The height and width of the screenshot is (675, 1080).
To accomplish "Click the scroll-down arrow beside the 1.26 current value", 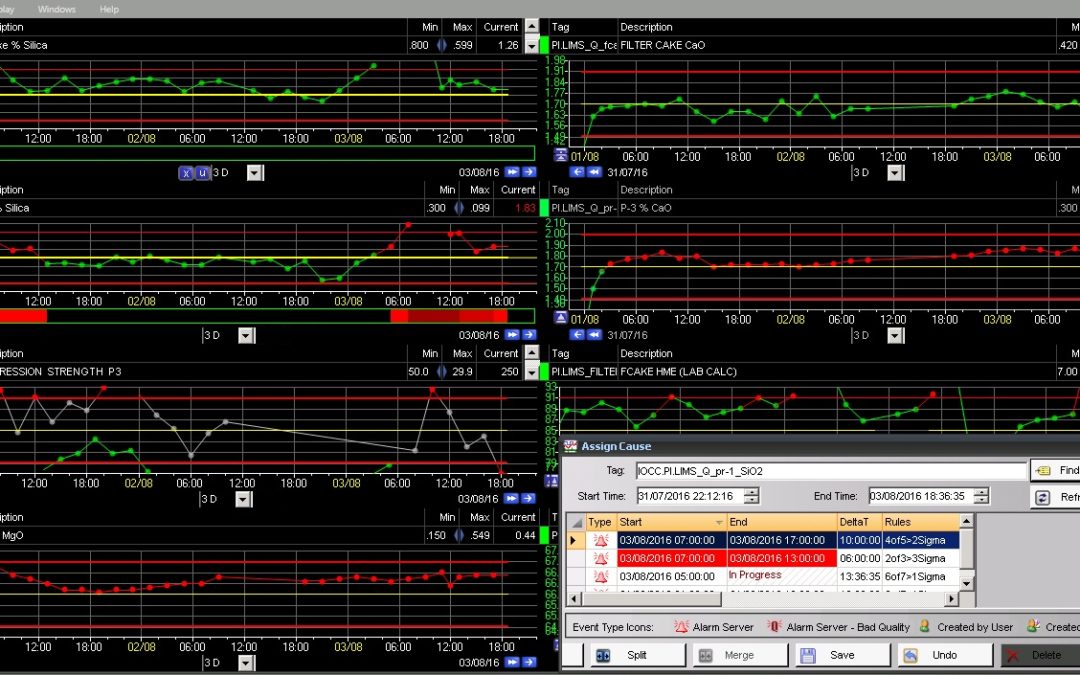I will [532, 45].
